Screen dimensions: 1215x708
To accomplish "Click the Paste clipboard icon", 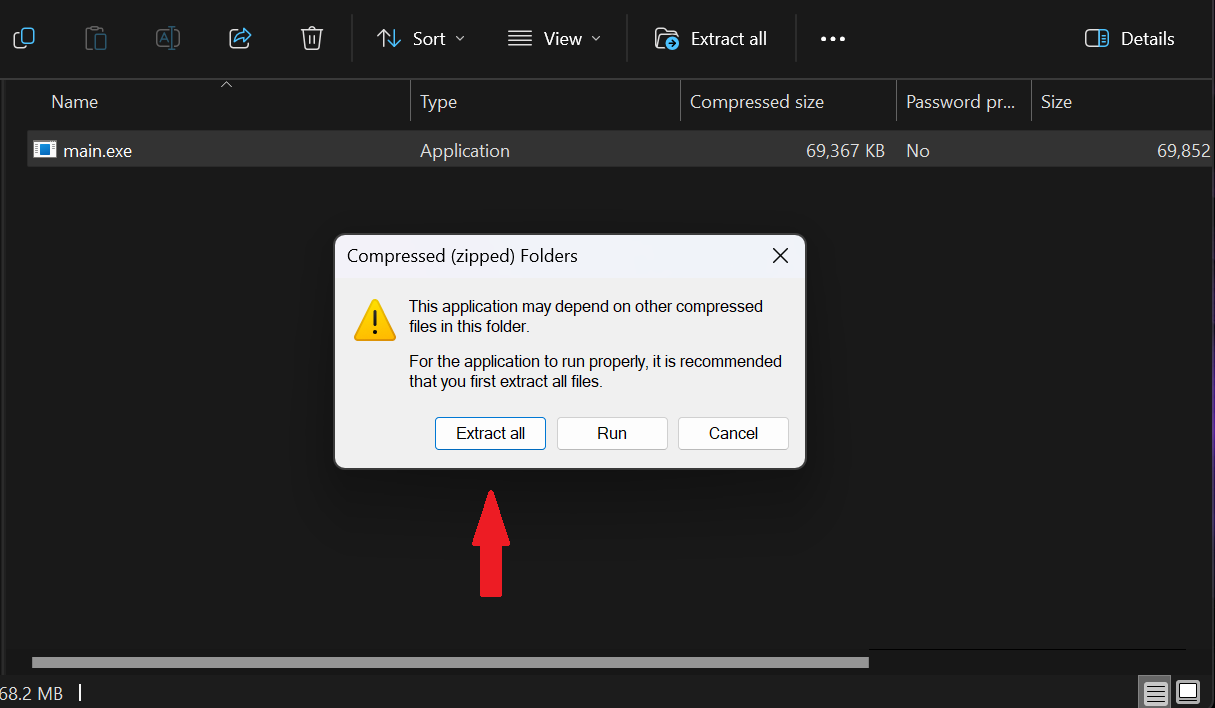I will point(96,39).
